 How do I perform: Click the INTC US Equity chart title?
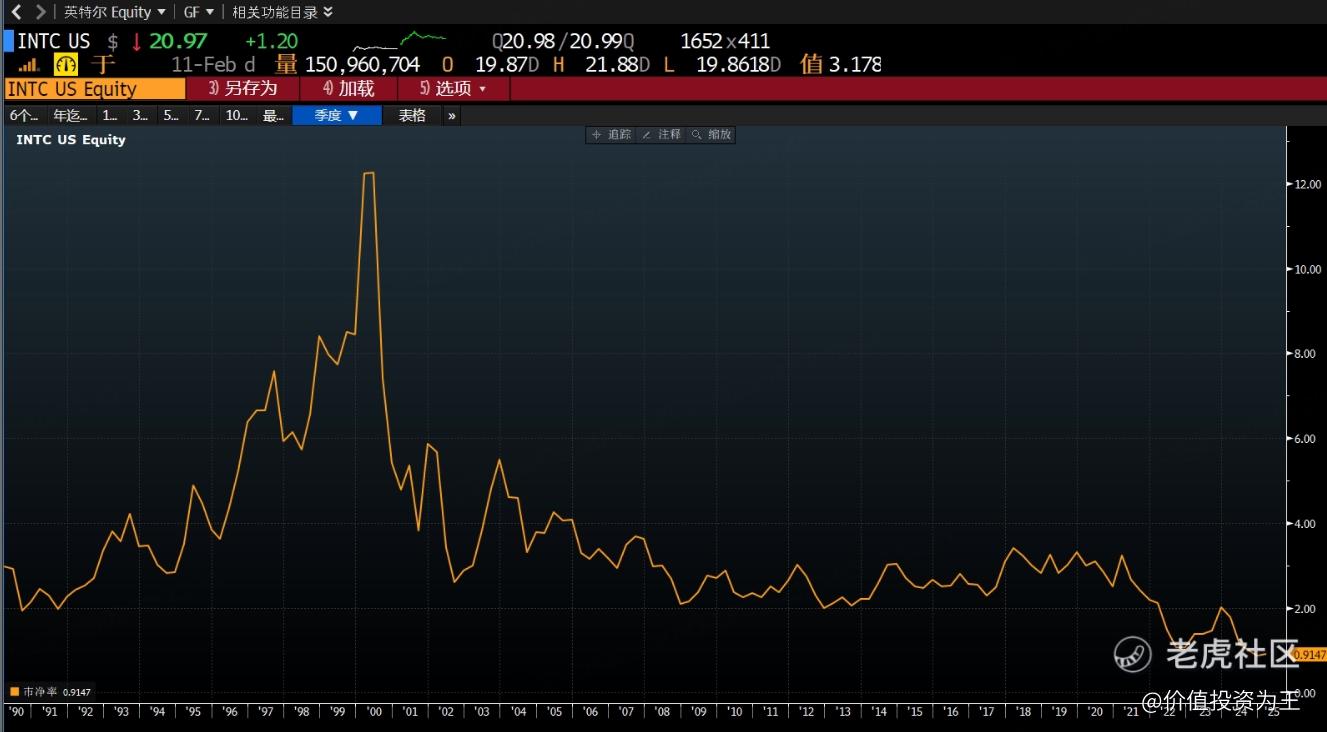71,140
